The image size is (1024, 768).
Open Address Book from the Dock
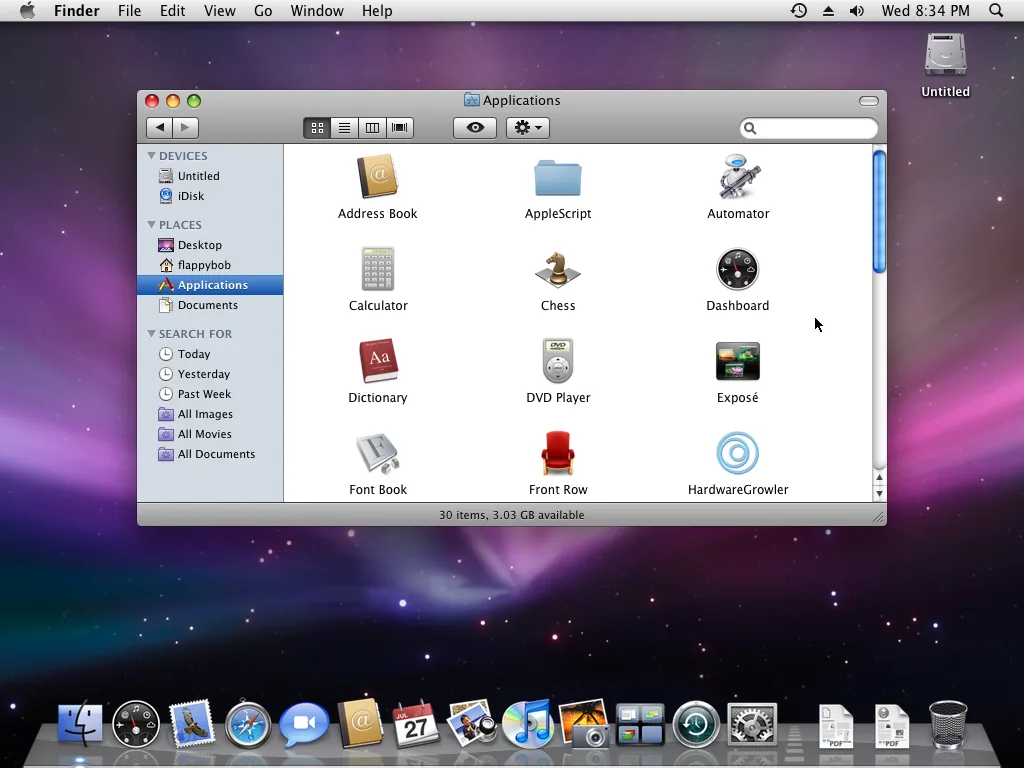pos(360,723)
